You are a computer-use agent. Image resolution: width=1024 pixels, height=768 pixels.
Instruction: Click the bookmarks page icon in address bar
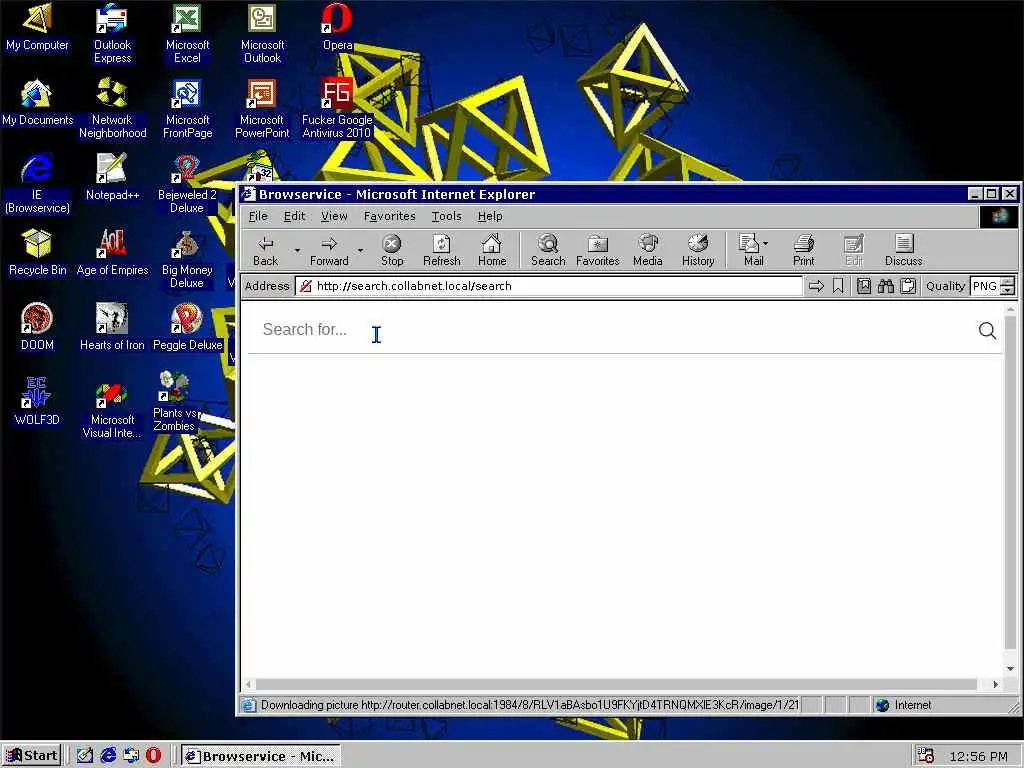pos(863,286)
